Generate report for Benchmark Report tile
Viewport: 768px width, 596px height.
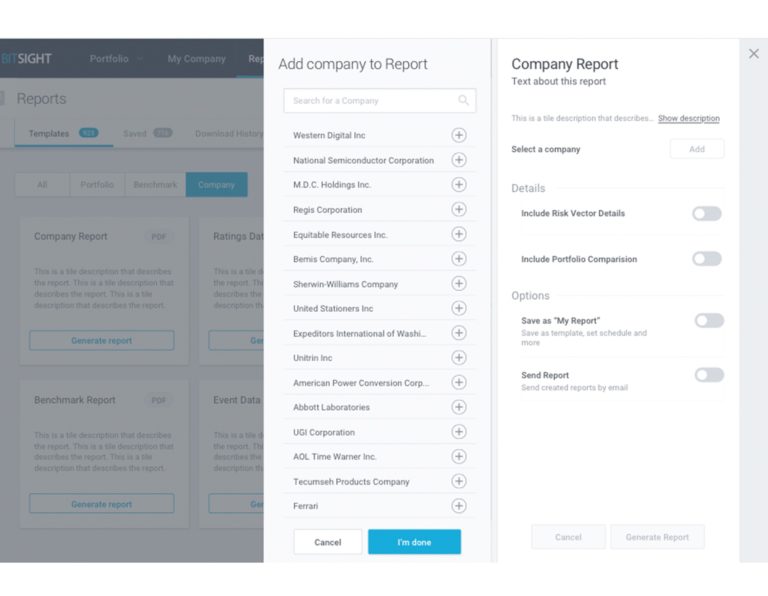(x=101, y=504)
